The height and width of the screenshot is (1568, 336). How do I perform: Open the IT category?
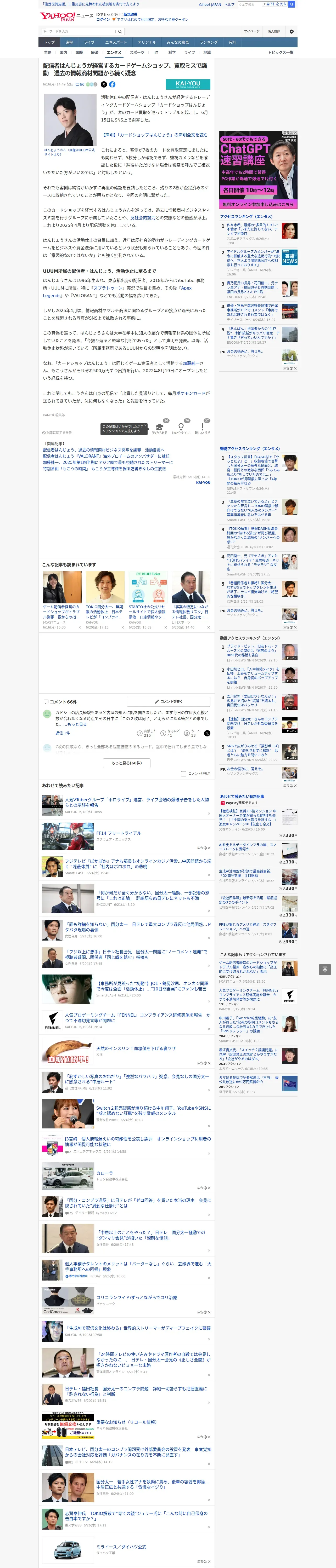tap(156, 52)
